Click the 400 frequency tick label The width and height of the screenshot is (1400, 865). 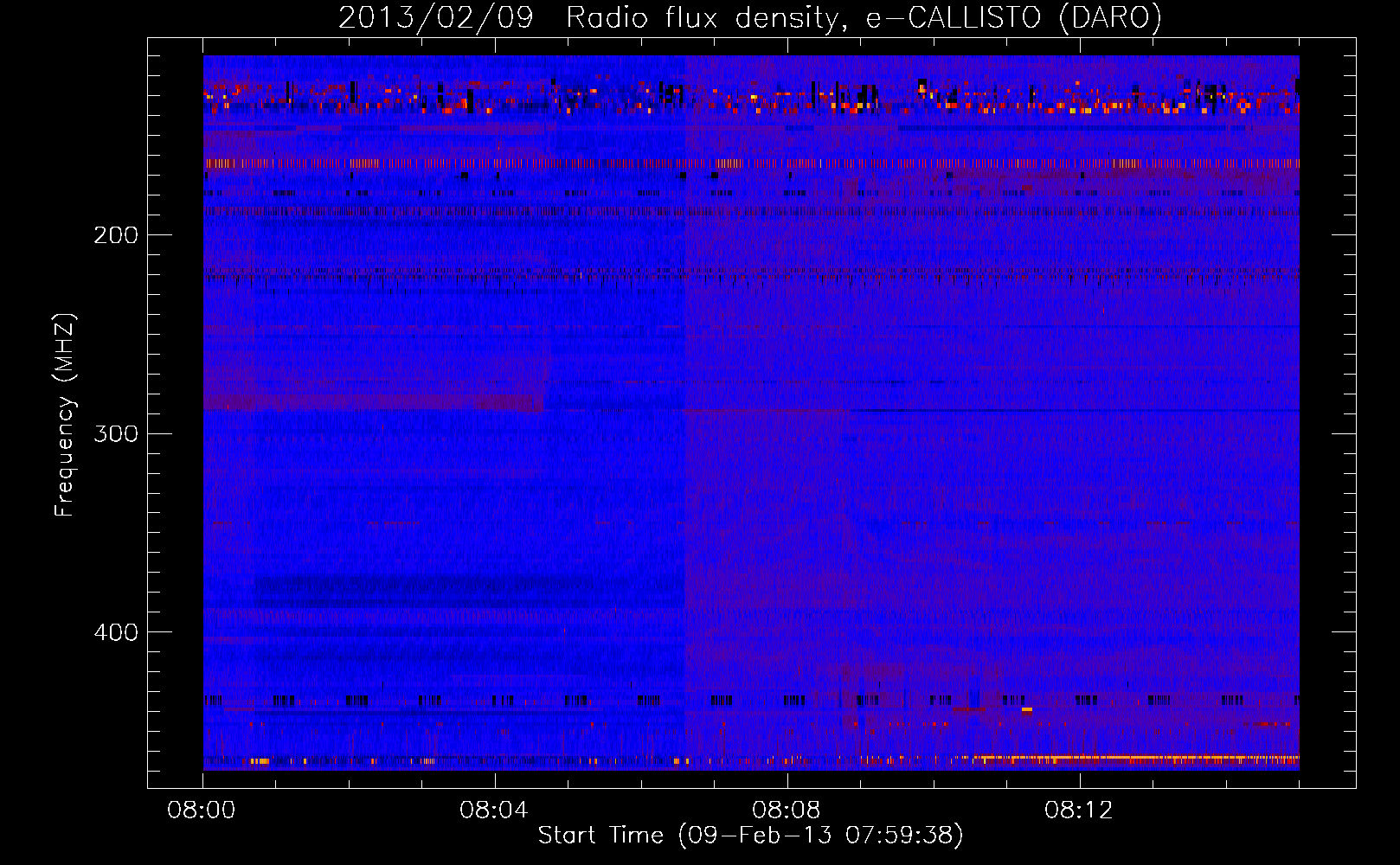point(116,632)
